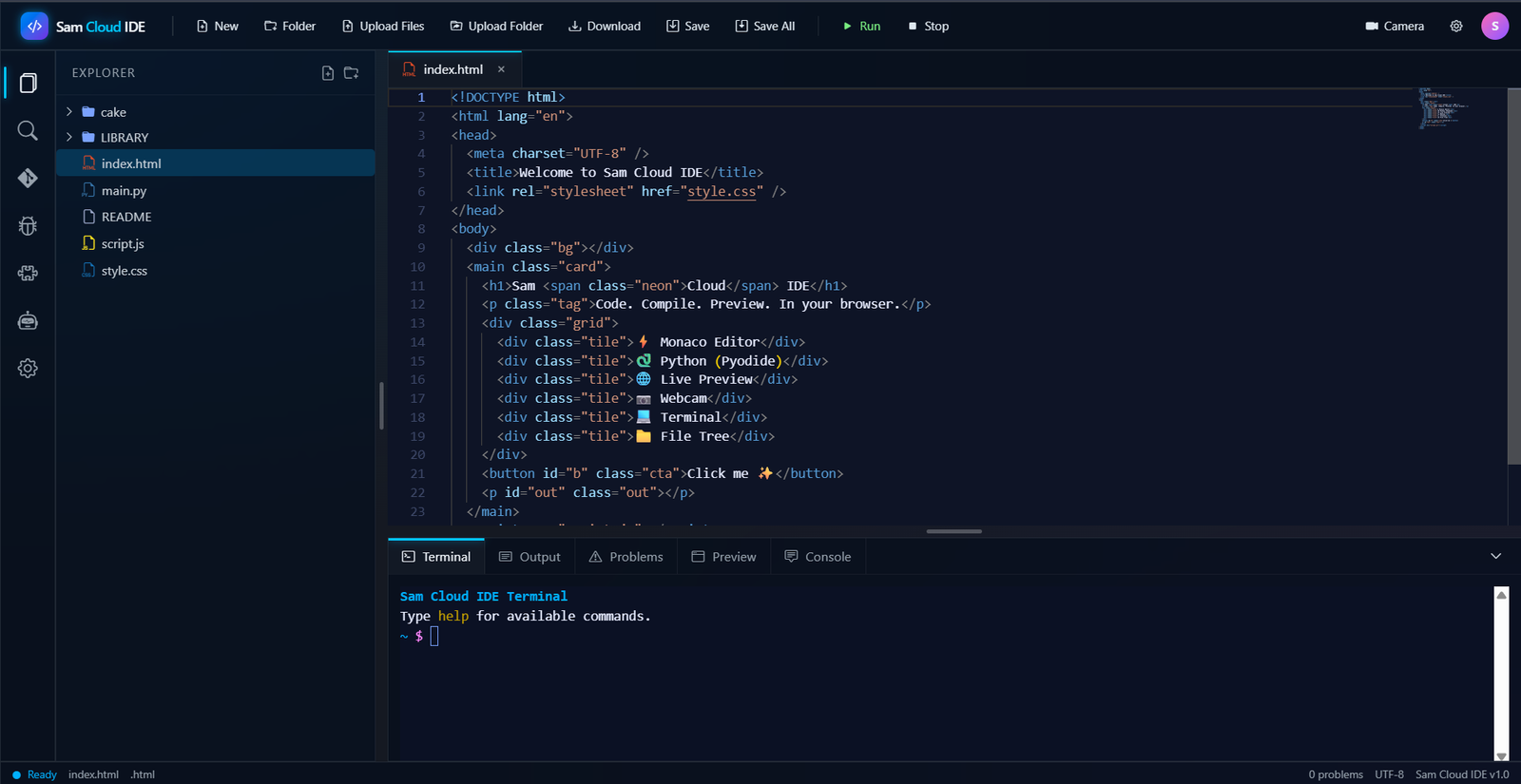Open the Search view in sidebar
The image size is (1521, 784).
click(28, 130)
